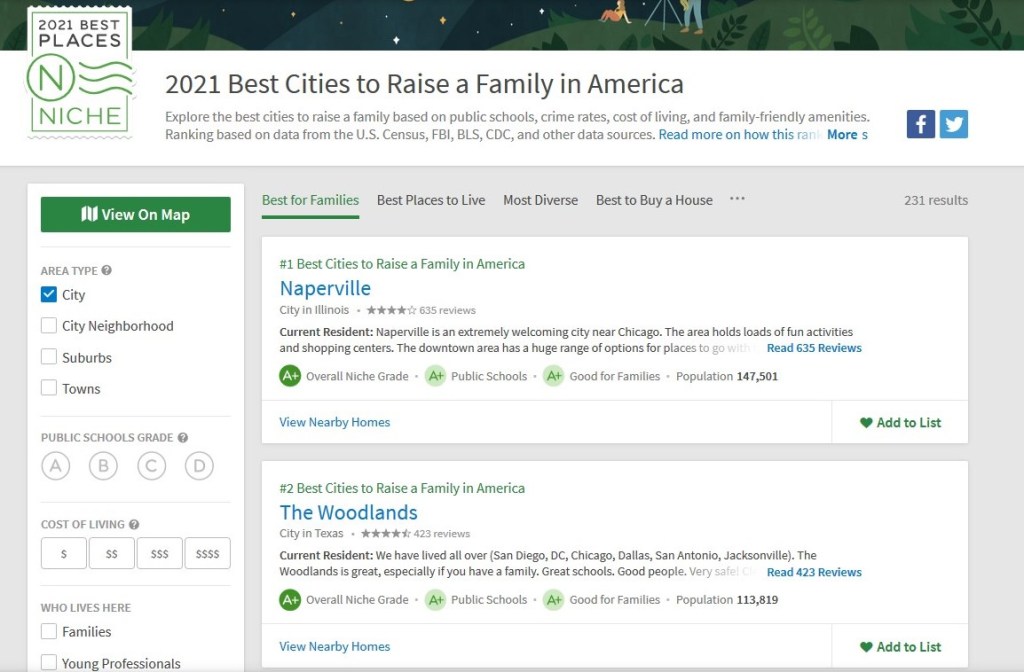
Task: Expand more ranking tabs via ellipsis
Action: click(x=737, y=199)
